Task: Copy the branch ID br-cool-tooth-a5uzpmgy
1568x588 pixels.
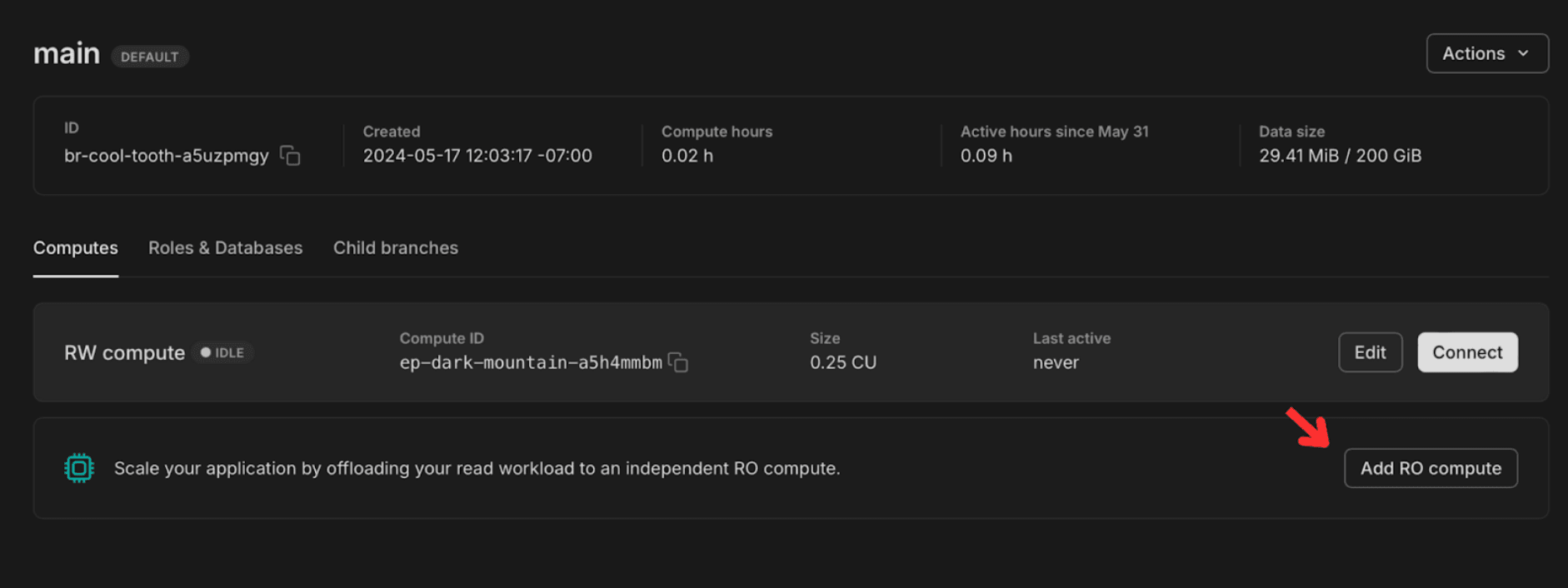Action: point(290,156)
